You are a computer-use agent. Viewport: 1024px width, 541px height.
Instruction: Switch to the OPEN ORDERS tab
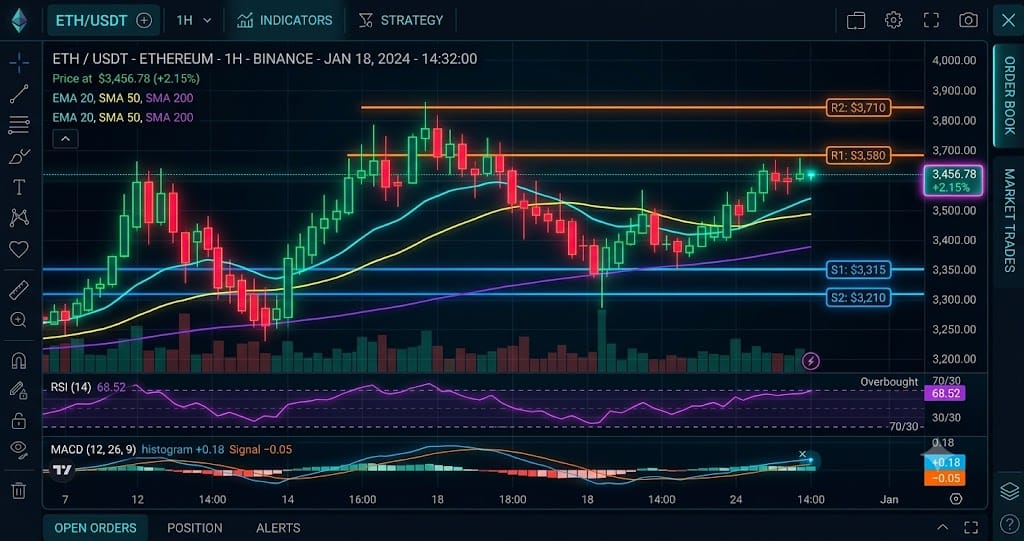pyautogui.click(x=95, y=528)
